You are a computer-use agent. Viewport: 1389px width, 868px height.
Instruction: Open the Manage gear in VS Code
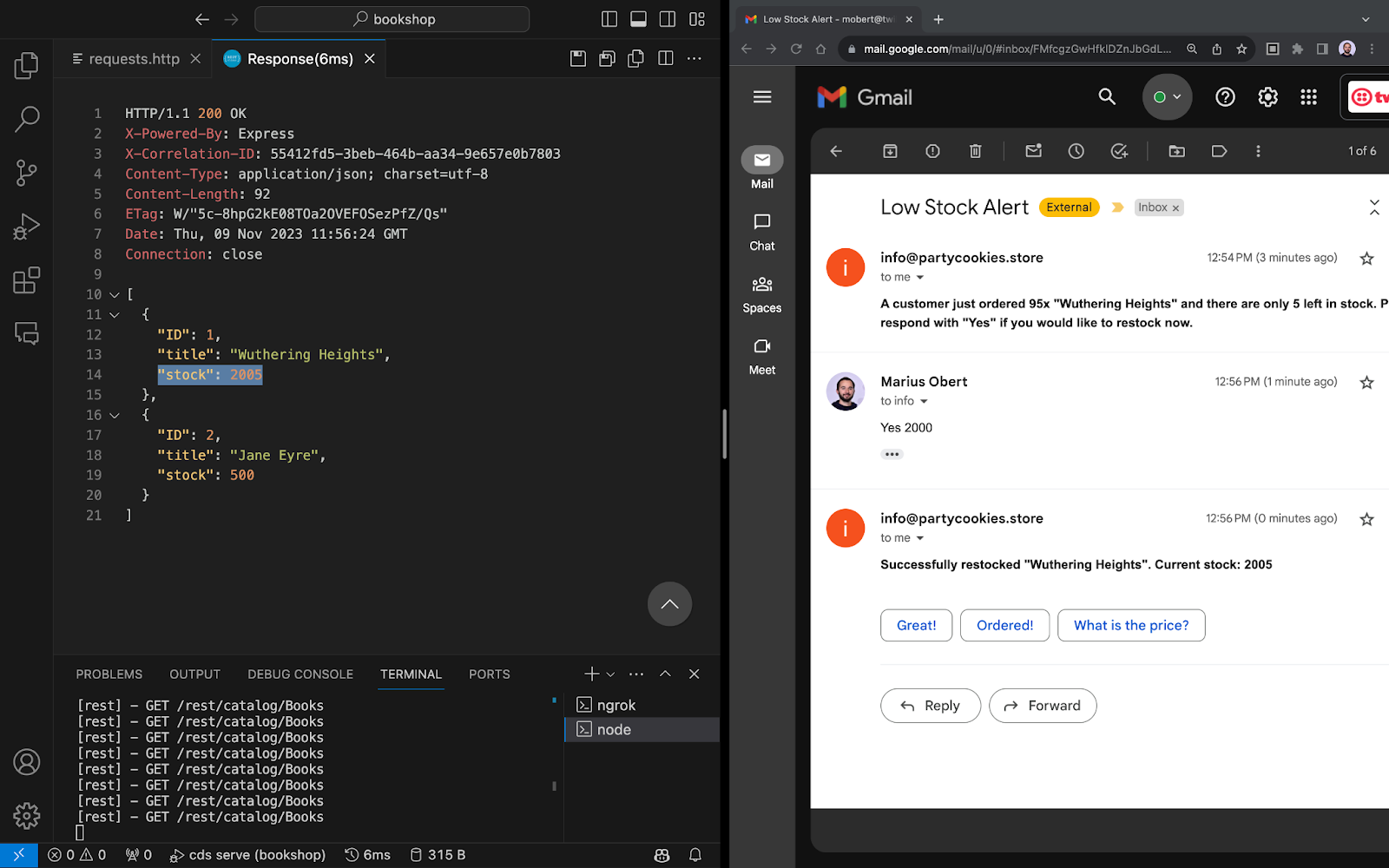[x=27, y=816]
